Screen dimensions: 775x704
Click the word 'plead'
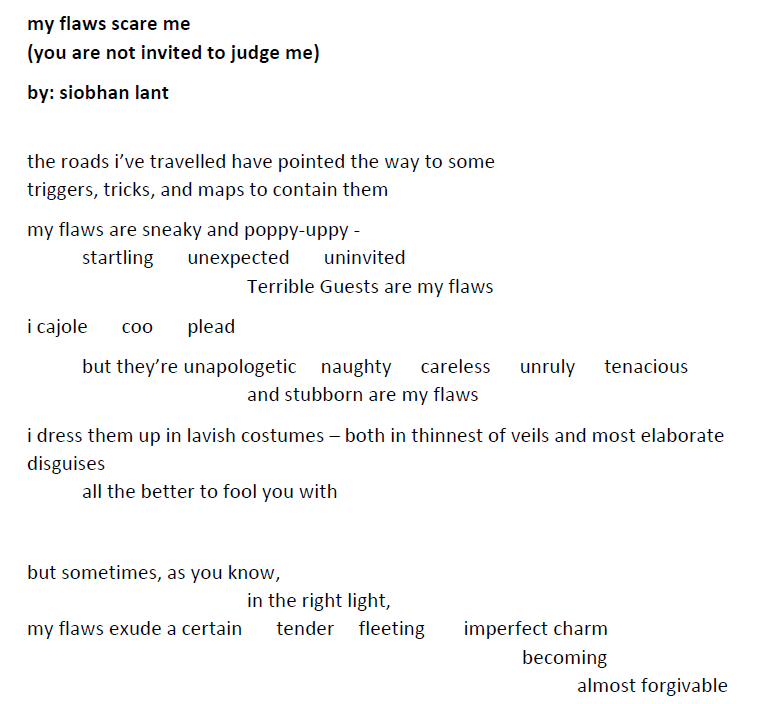pyautogui.click(x=211, y=327)
